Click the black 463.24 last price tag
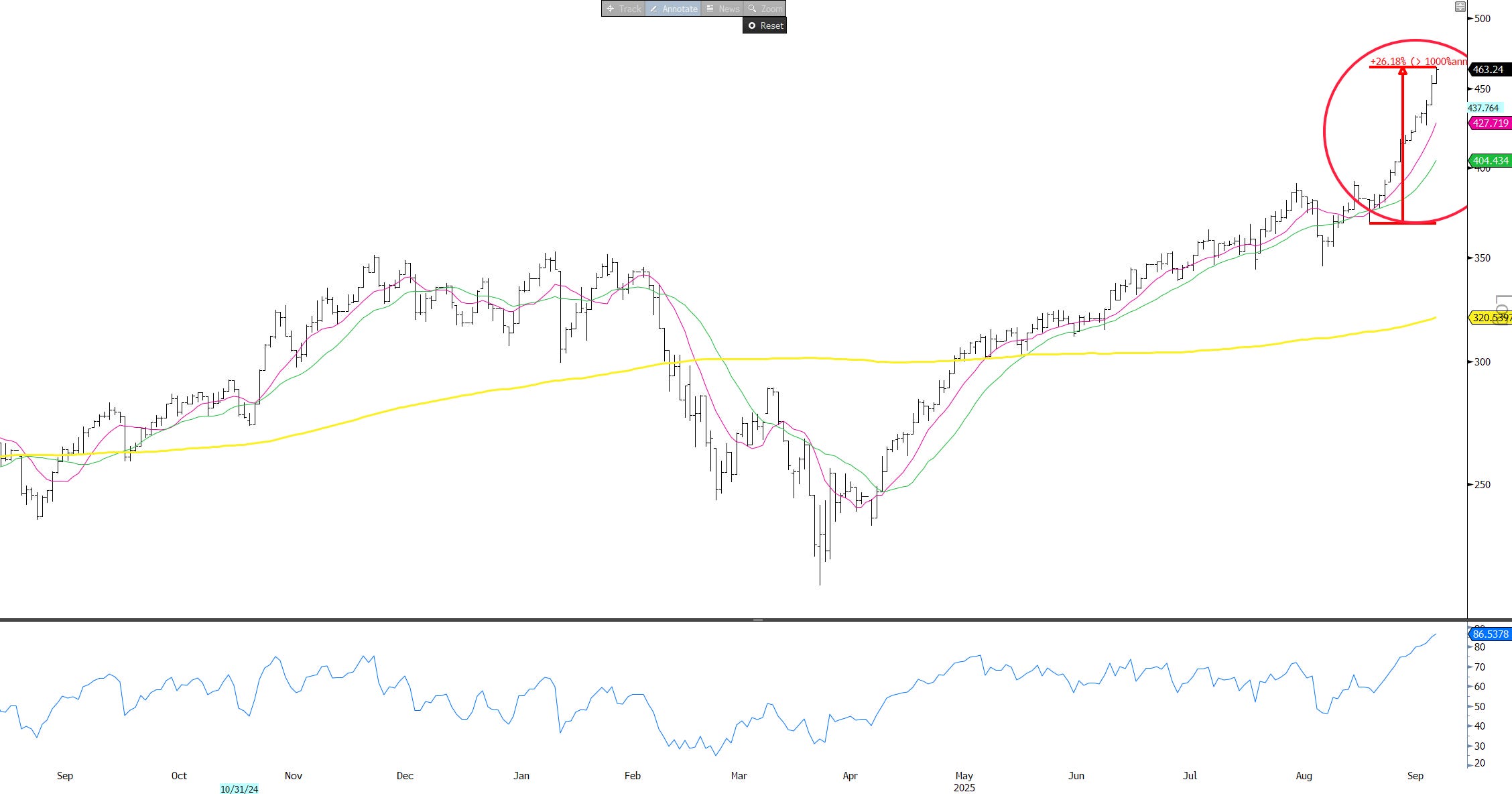Image resolution: width=1512 pixels, height=794 pixels. (1488, 70)
